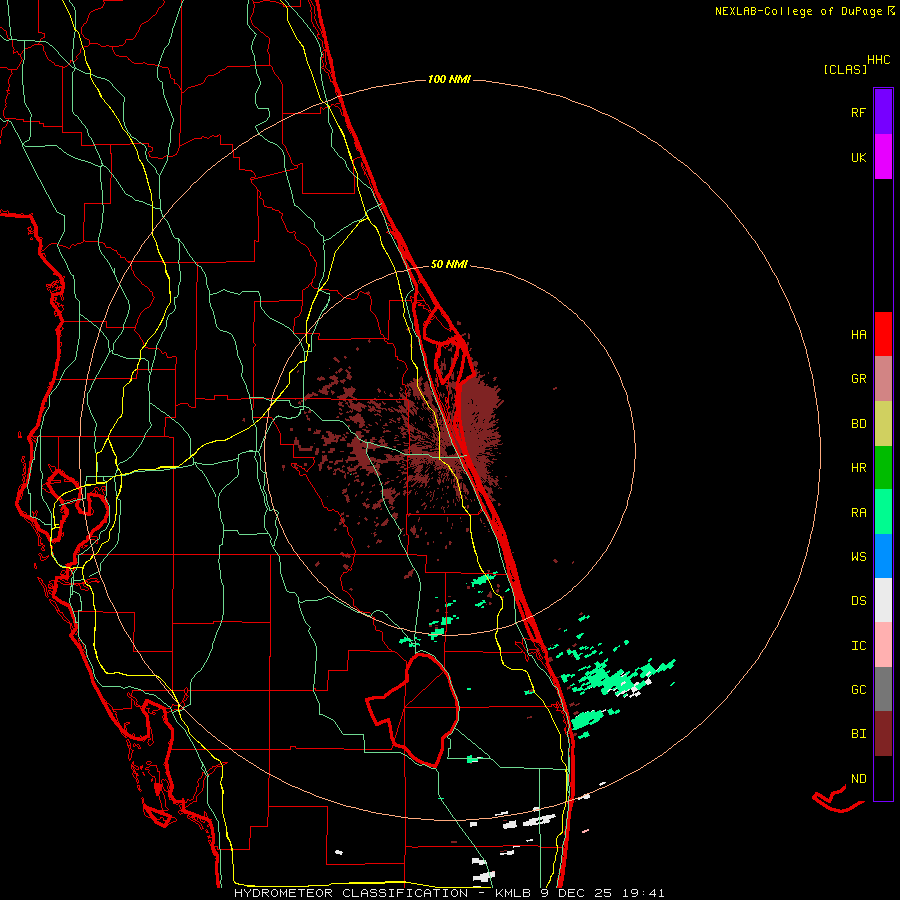Image resolution: width=900 pixels, height=900 pixels.
Task: Click the HA red legend swatch
Action: tap(883, 334)
